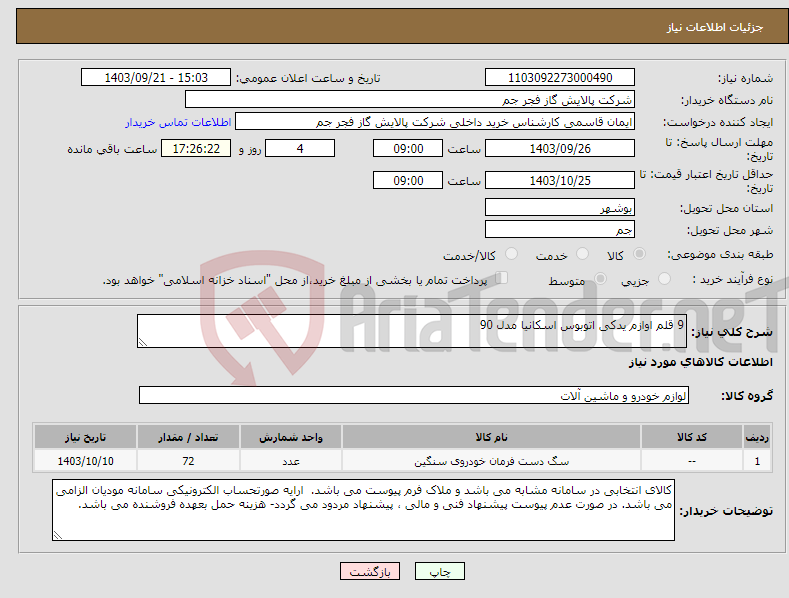Click the announcement date field 1403/09/21 - 15:03
789x598 pixels.
pos(156,78)
